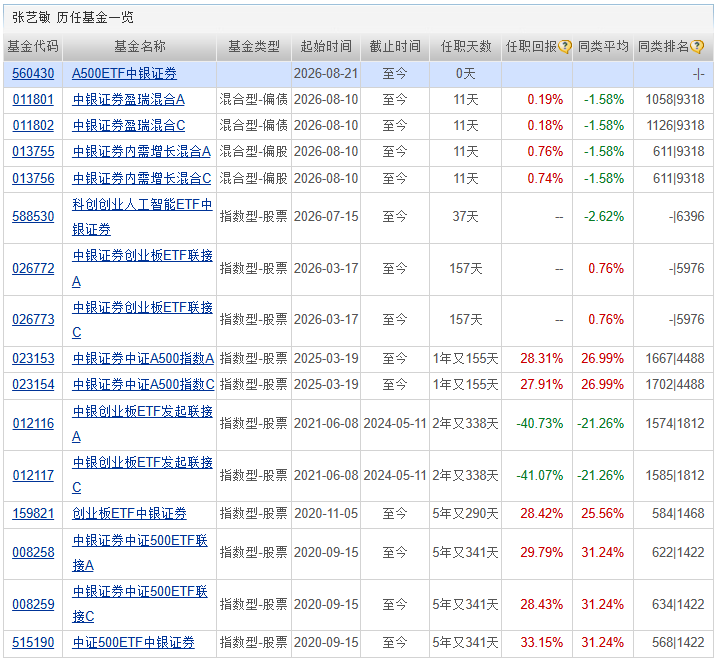The height and width of the screenshot is (662, 717).
Task: Select the 584|1468 ranking cell
Action: click(678, 513)
